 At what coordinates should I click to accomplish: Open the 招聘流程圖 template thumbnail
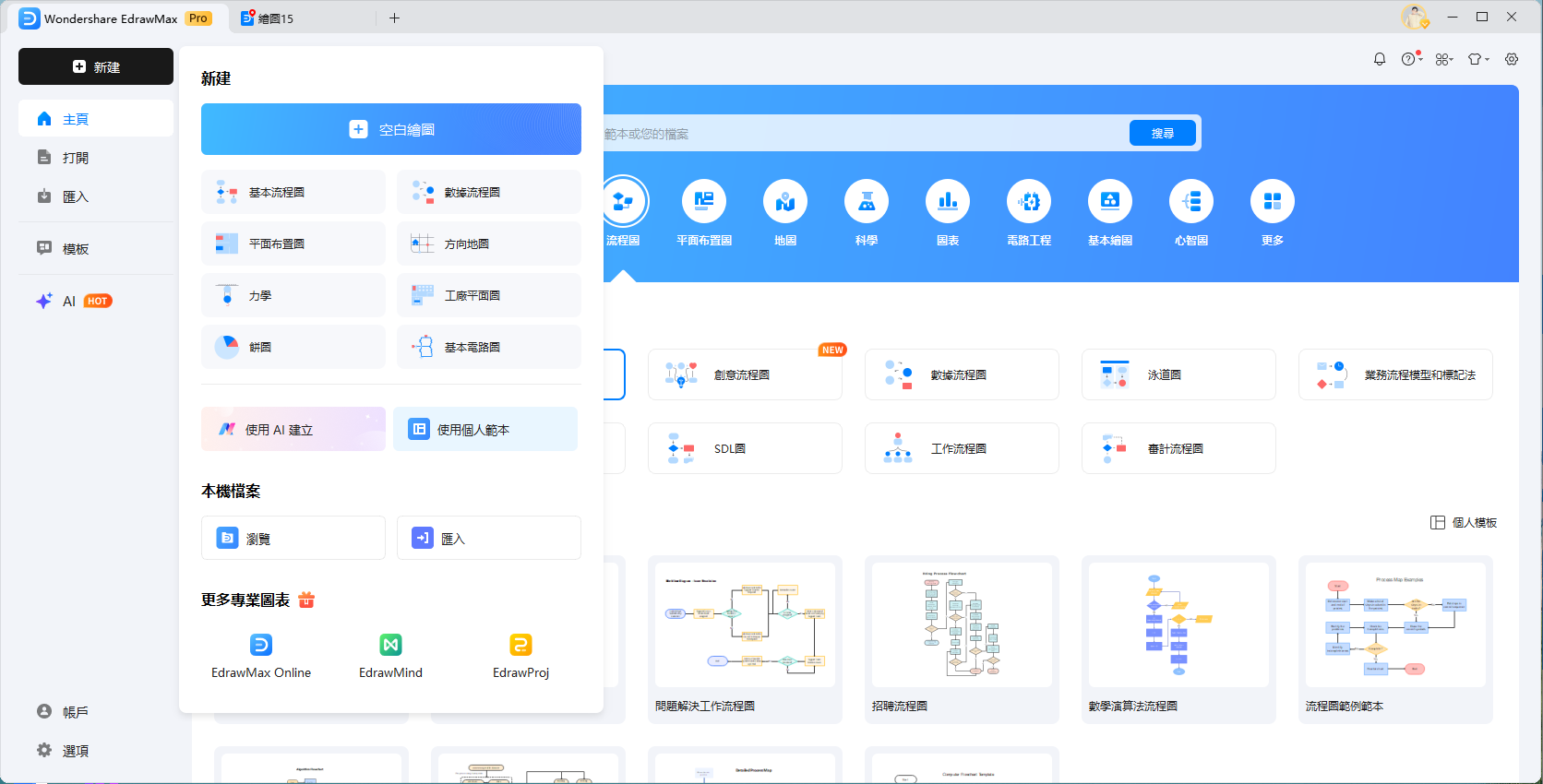(962, 625)
